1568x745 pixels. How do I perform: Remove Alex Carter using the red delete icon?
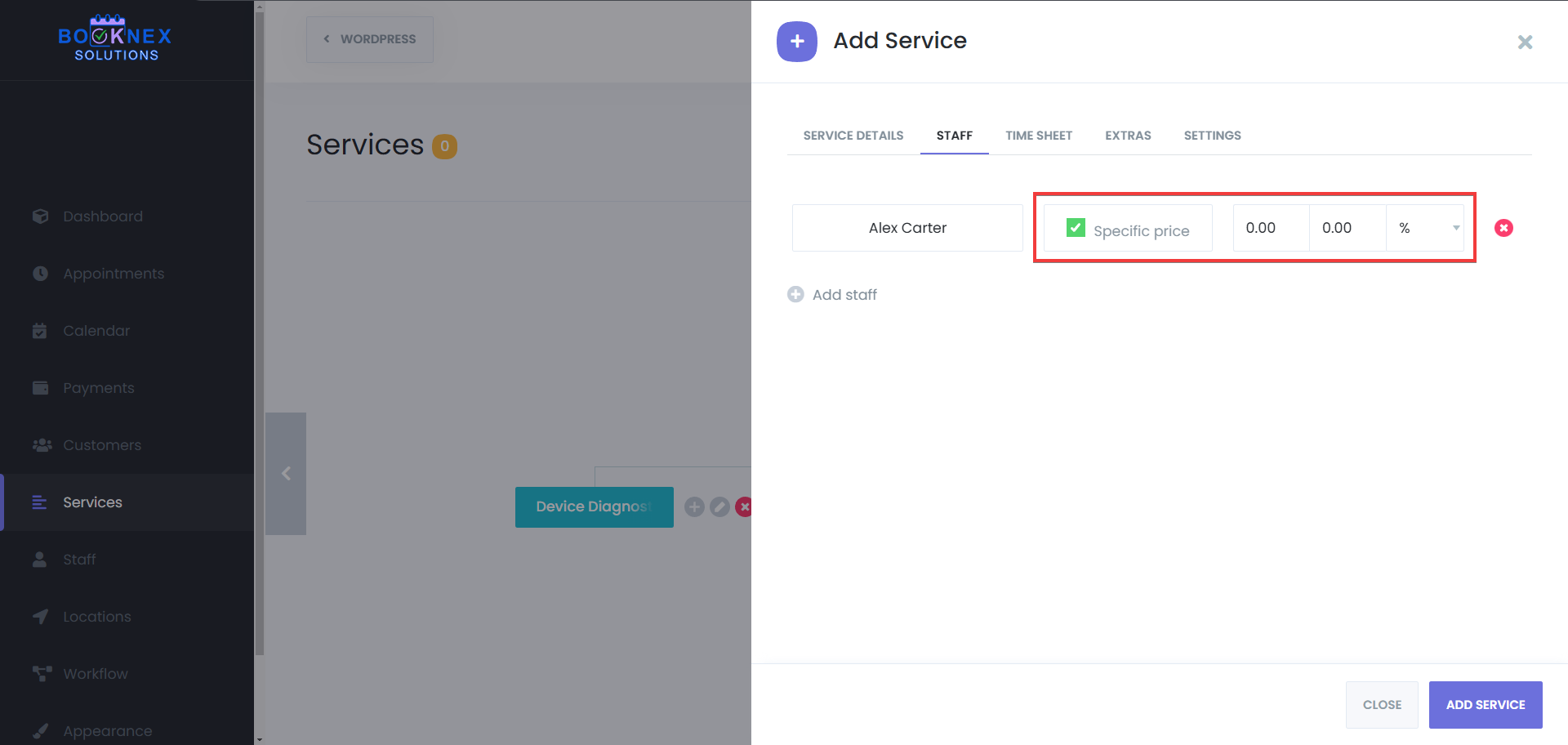pos(1503,228)
